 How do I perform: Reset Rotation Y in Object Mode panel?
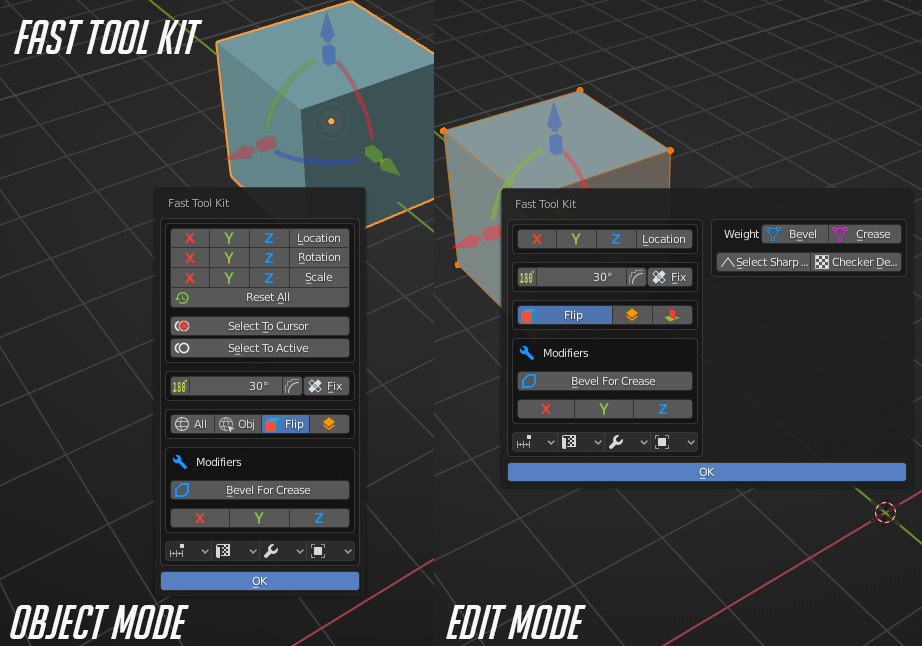pyautogui.click(x=229, y=257)
